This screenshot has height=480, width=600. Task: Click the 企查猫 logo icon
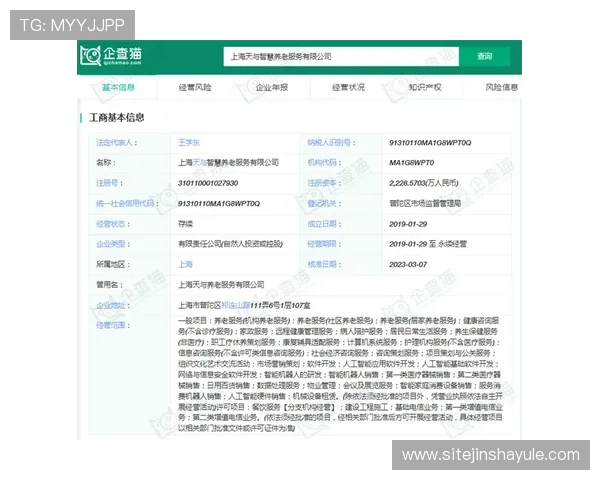click(x=111, y=56)
